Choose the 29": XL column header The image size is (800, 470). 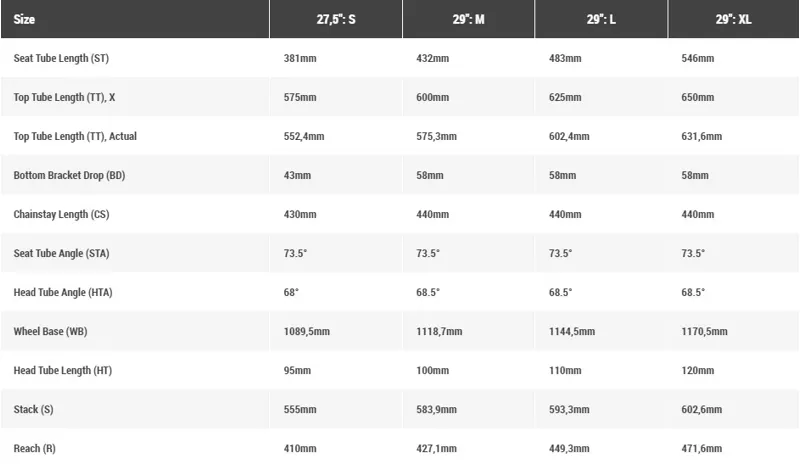tap(732, 20)
